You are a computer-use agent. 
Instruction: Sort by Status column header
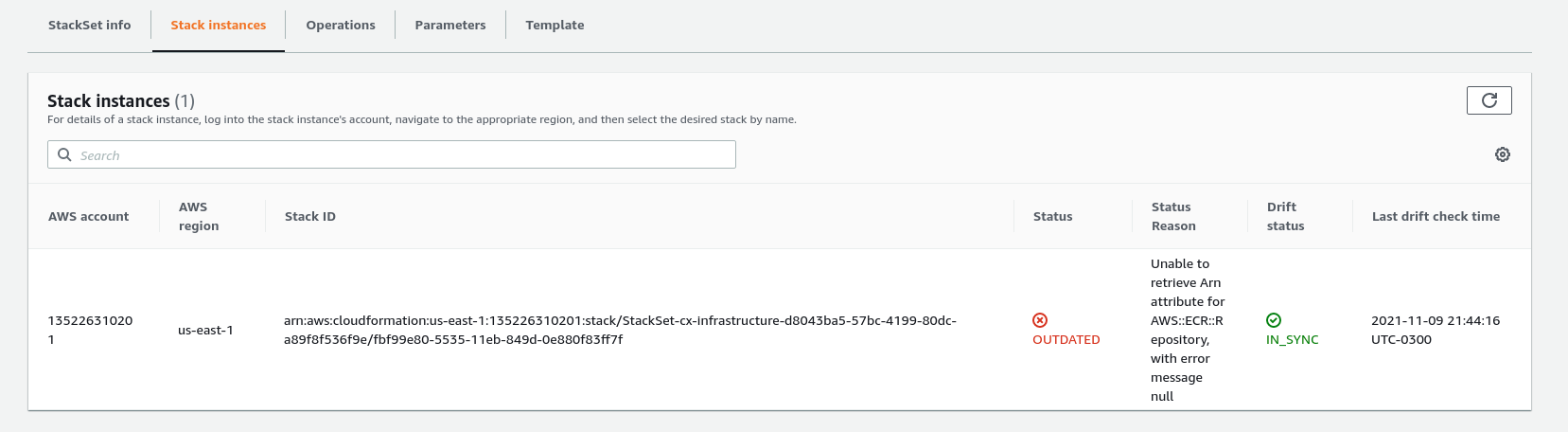pyautogui.click(x=1052, y=216)
